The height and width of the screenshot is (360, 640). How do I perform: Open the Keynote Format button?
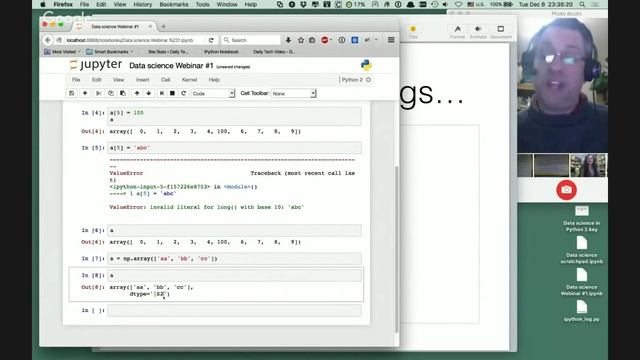click(457, 32)
